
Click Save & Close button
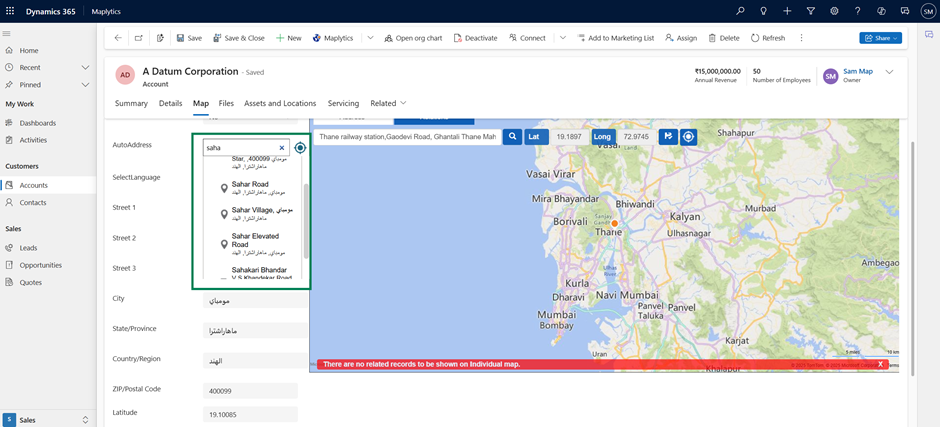pos(238,38)
